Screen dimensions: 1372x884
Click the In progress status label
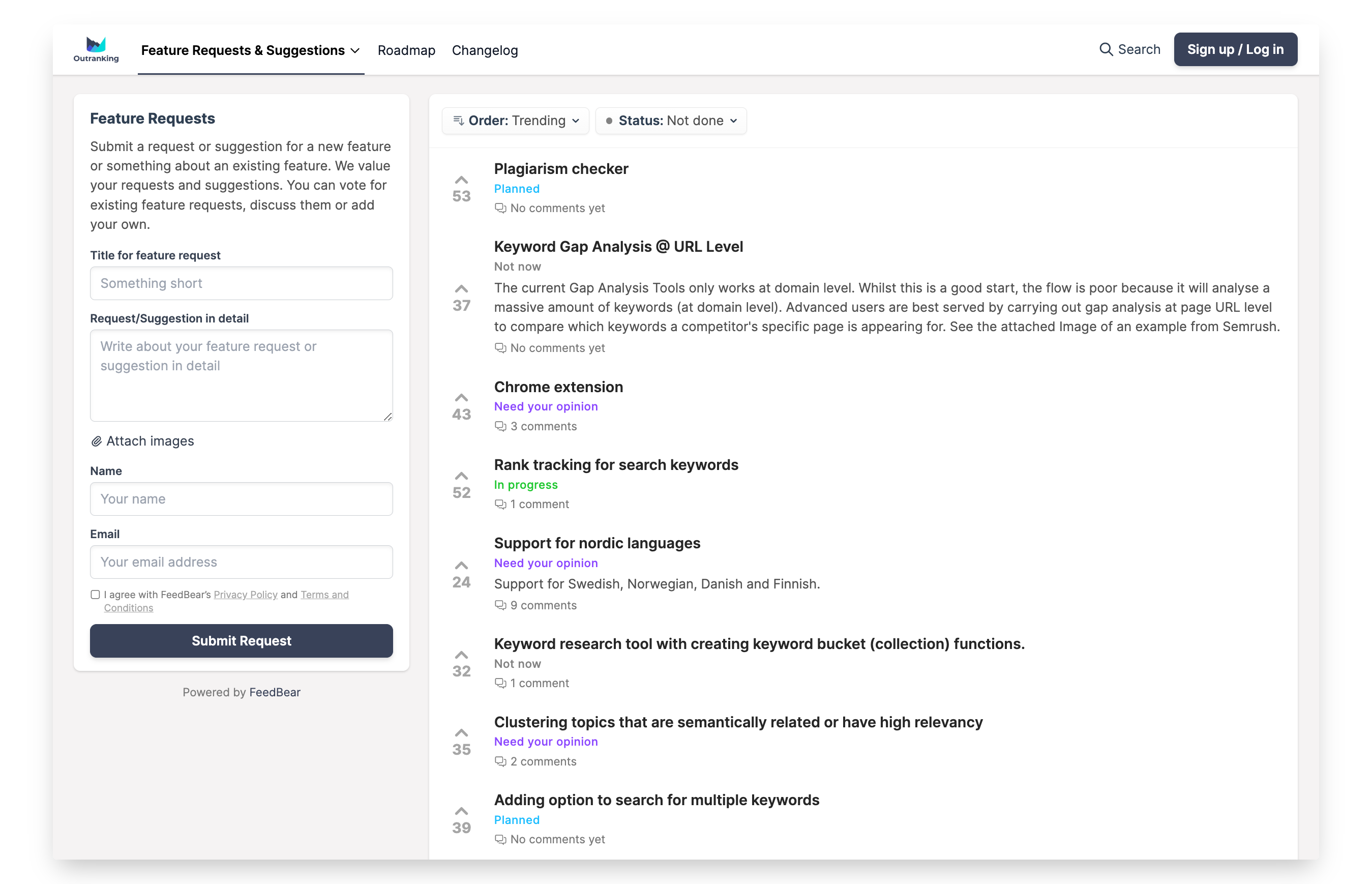pos(526,485)
